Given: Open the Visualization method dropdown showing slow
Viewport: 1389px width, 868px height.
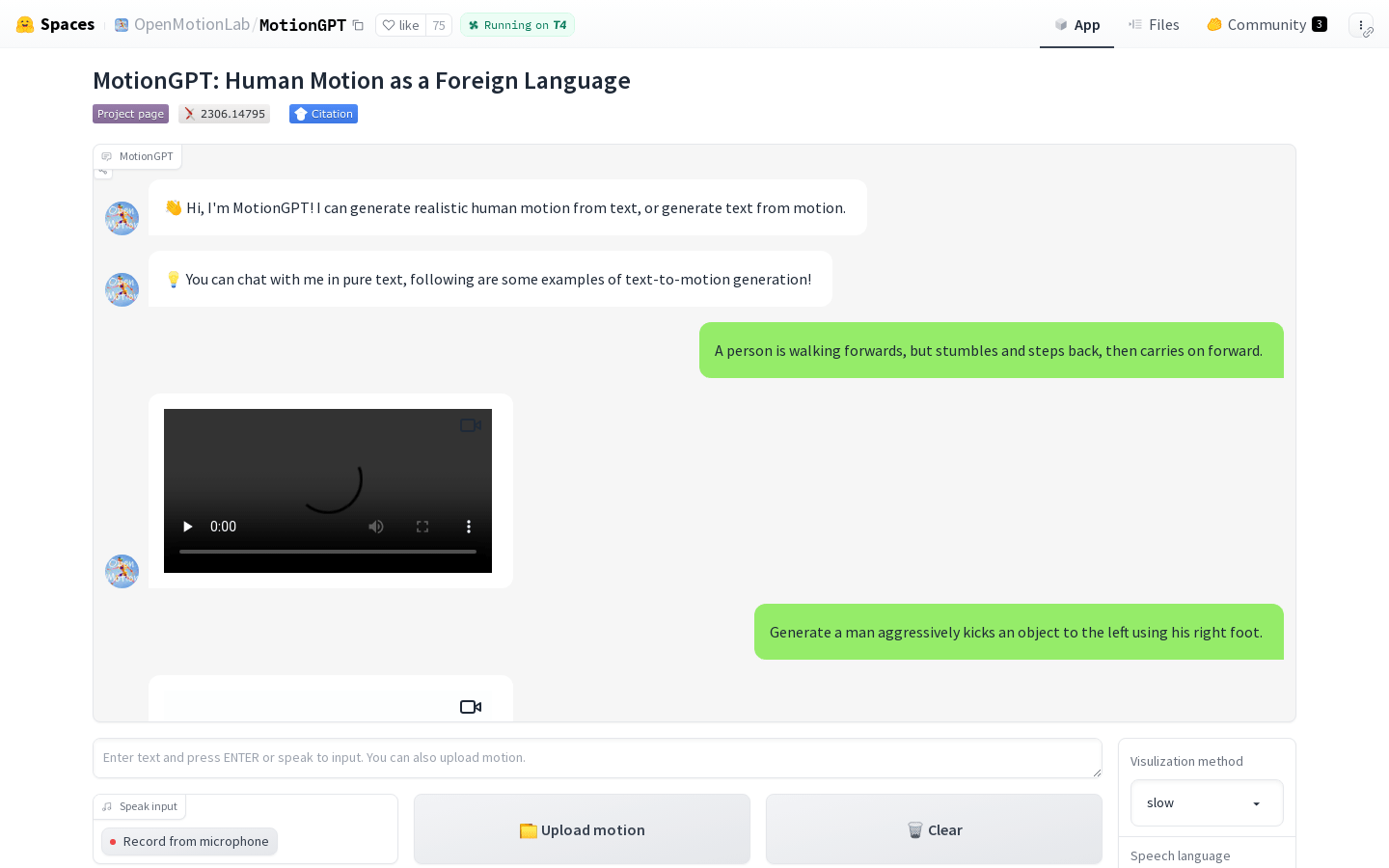Looking at the screenshot, I should pyautogui.click(x=1207, y=802).
